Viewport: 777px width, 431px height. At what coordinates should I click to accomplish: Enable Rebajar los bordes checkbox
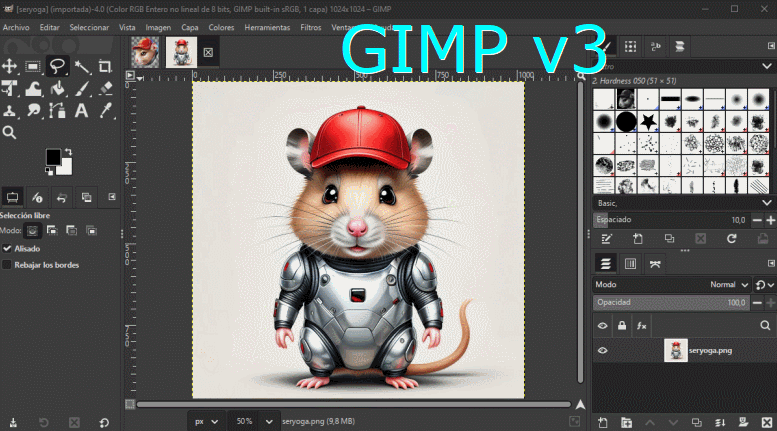(x=7, y=265)
